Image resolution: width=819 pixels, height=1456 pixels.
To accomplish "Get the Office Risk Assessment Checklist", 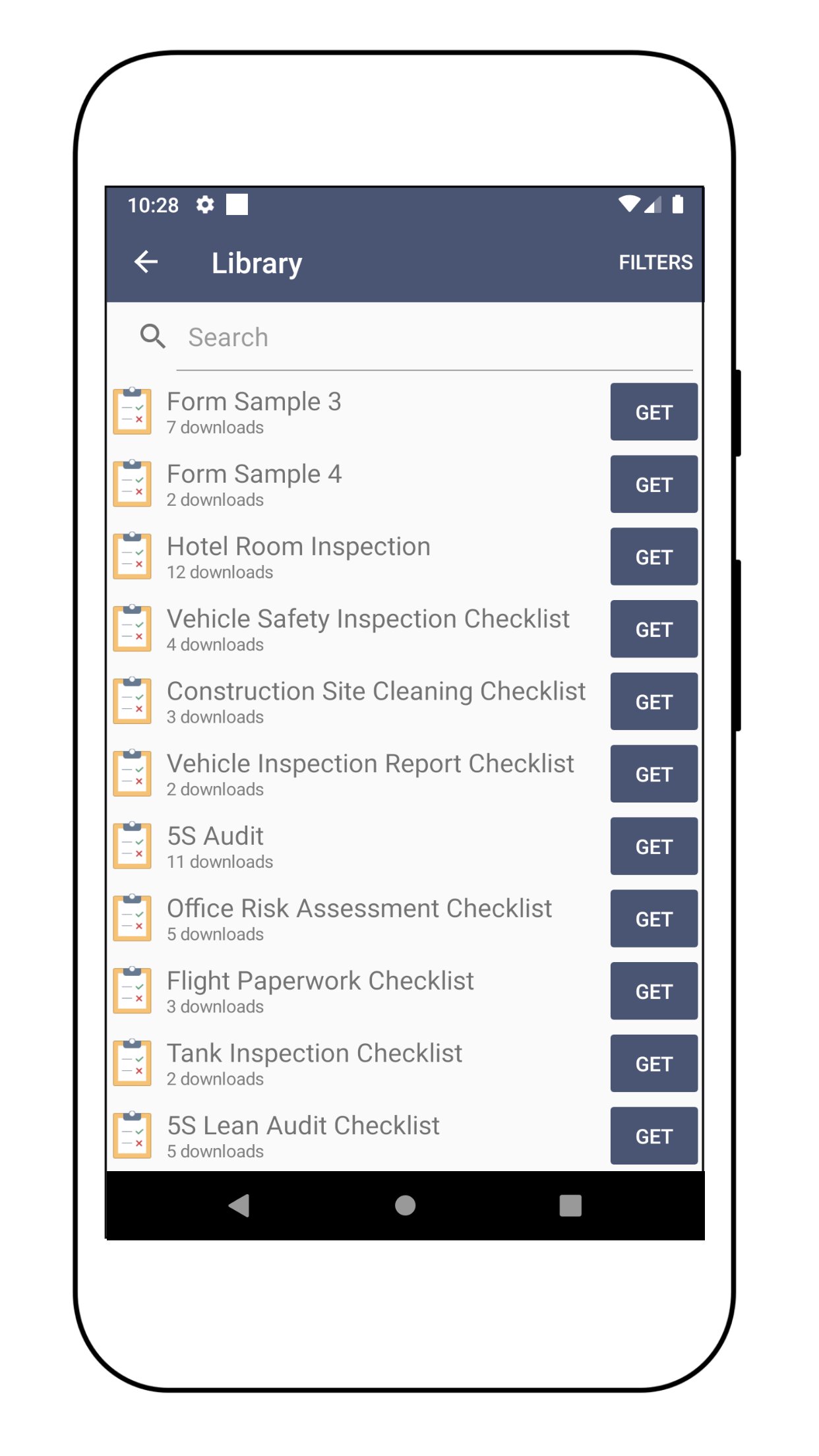I will tap(653, 919).
